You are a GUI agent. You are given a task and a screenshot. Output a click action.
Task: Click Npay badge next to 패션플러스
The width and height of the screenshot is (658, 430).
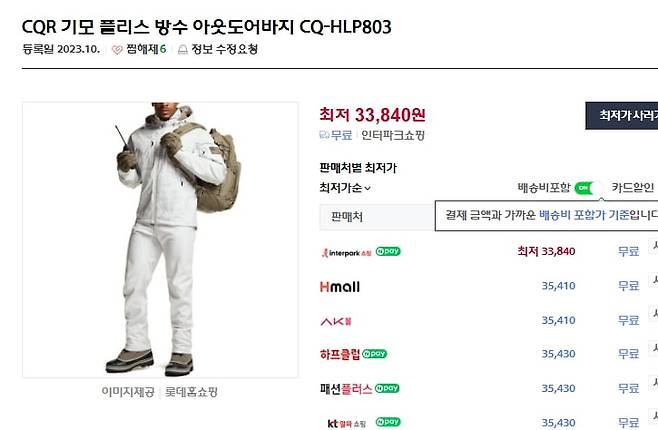click(x=387, y=388)
